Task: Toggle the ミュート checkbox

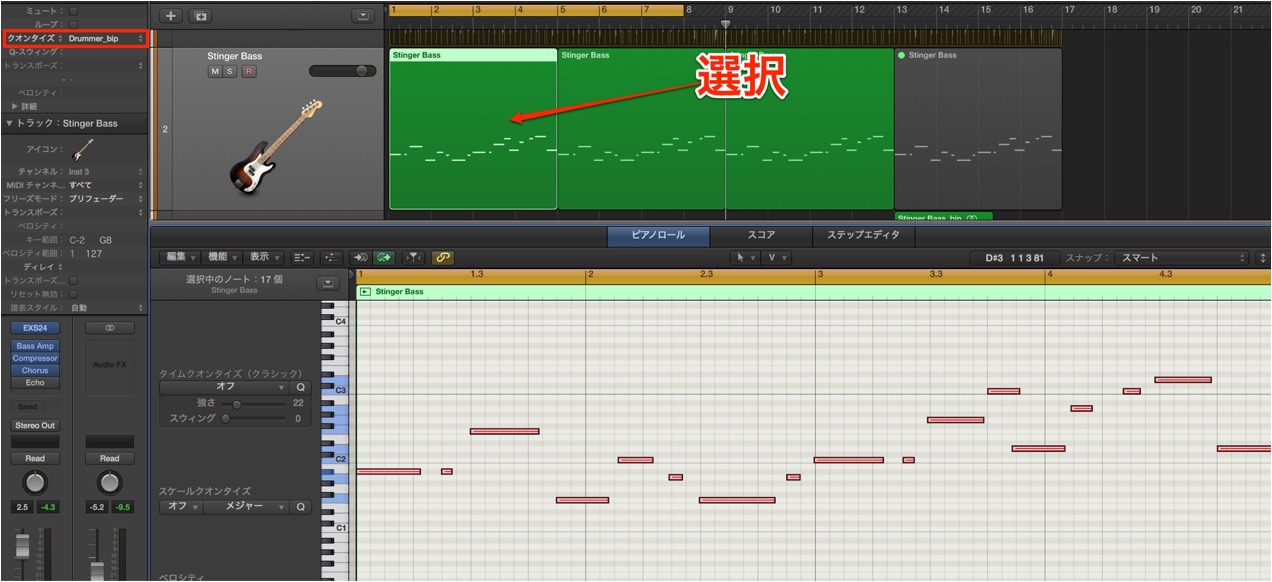Action: pyautogui.click(x=73, y=10)
